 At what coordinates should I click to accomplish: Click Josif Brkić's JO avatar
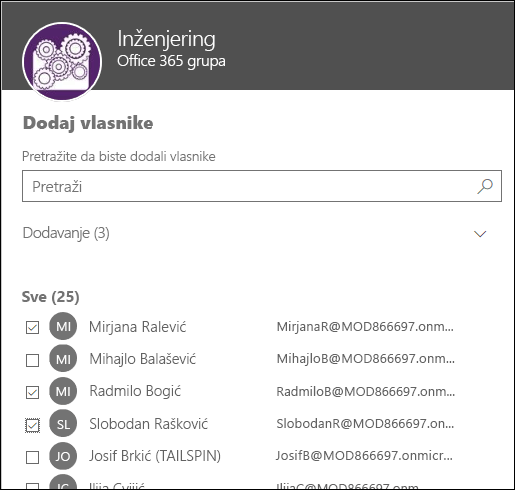click(63, 456)
